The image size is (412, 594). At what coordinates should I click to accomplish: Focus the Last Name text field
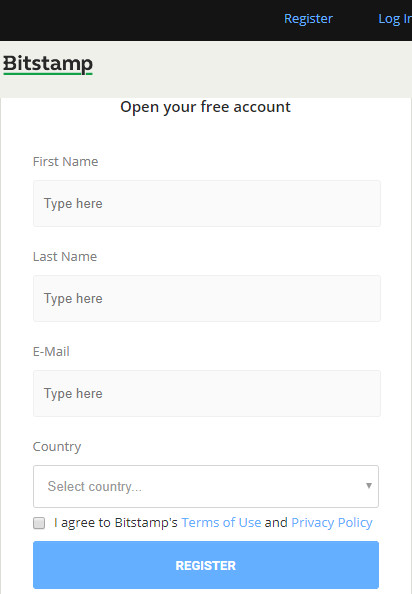pyautogui.click(x=207, y=299)
